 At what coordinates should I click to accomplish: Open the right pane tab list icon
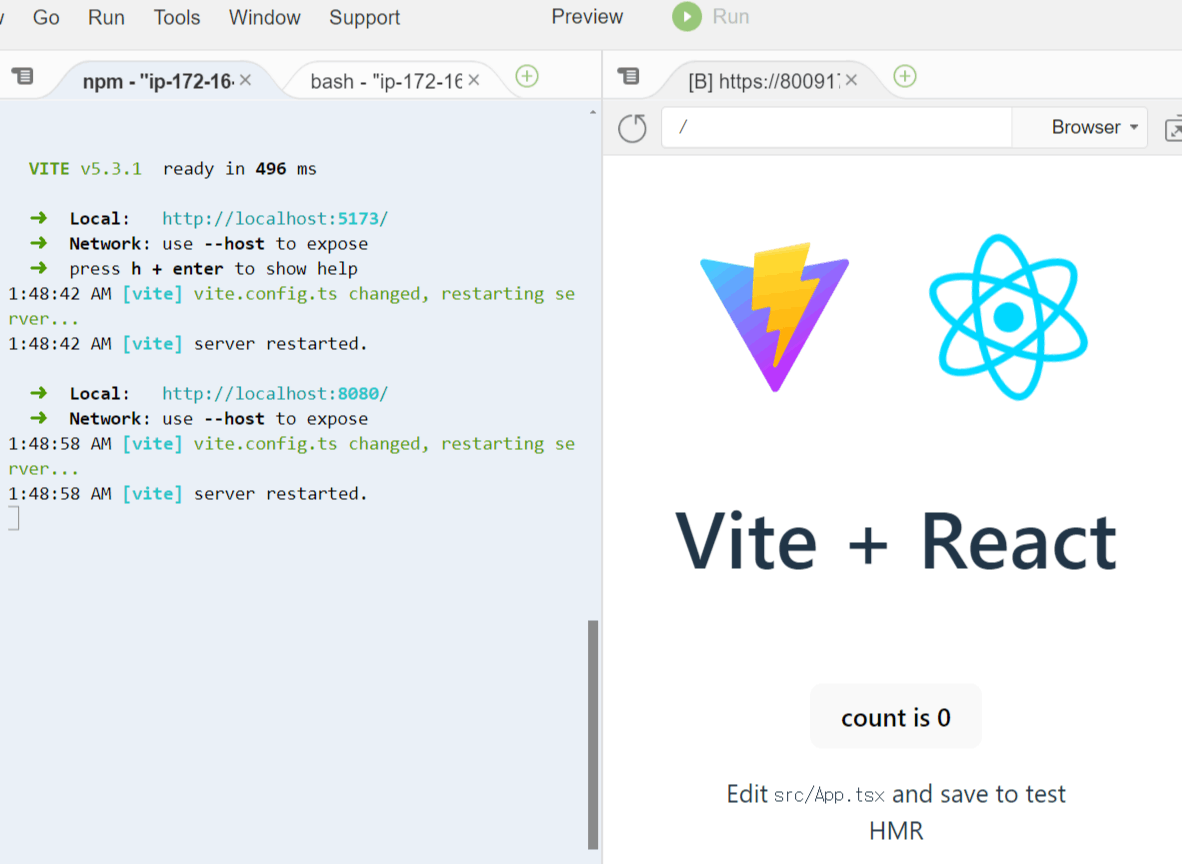pyautogui.click(x=628, y=75)
